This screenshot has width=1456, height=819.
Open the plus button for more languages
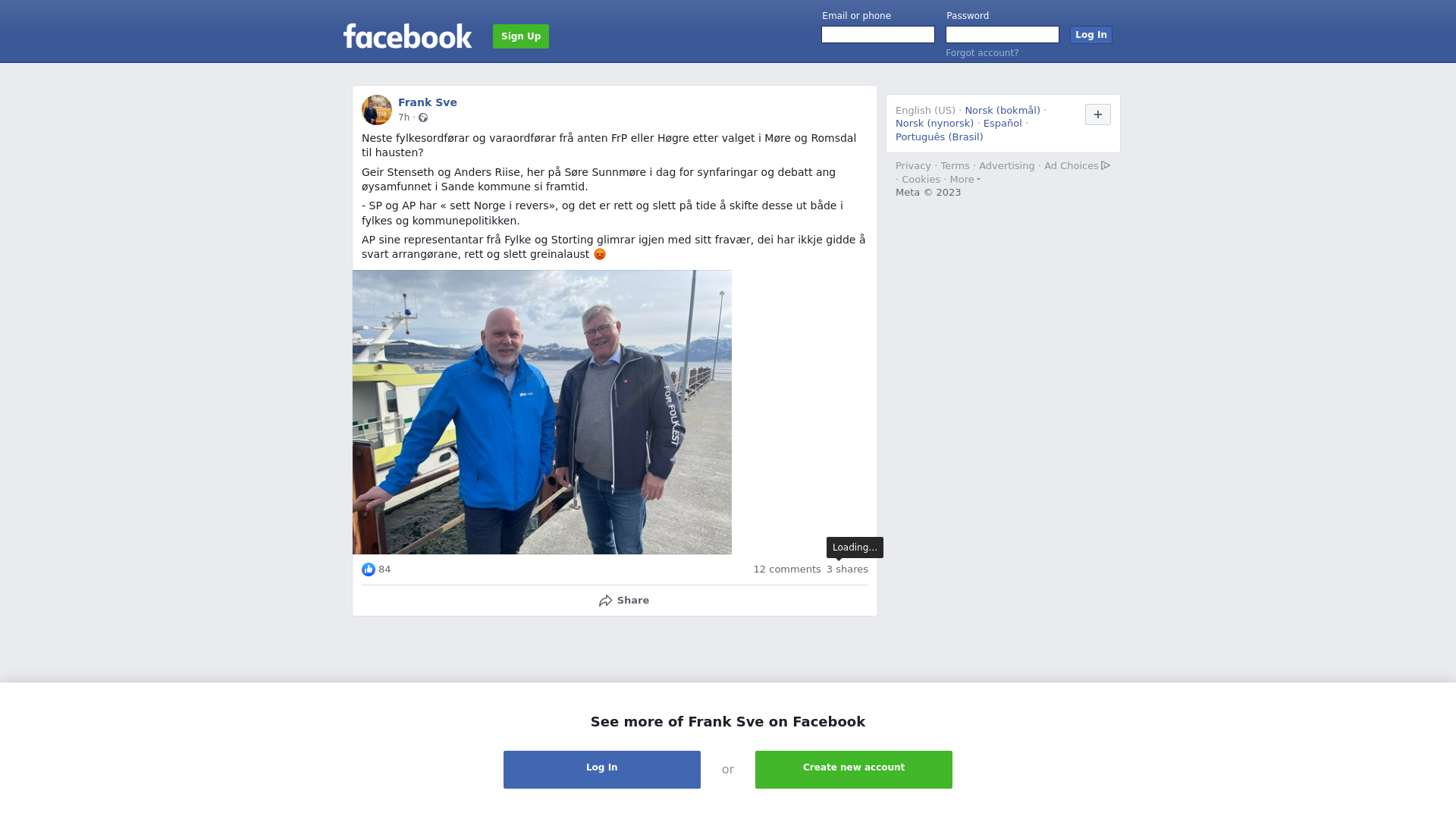(1098, 115)
